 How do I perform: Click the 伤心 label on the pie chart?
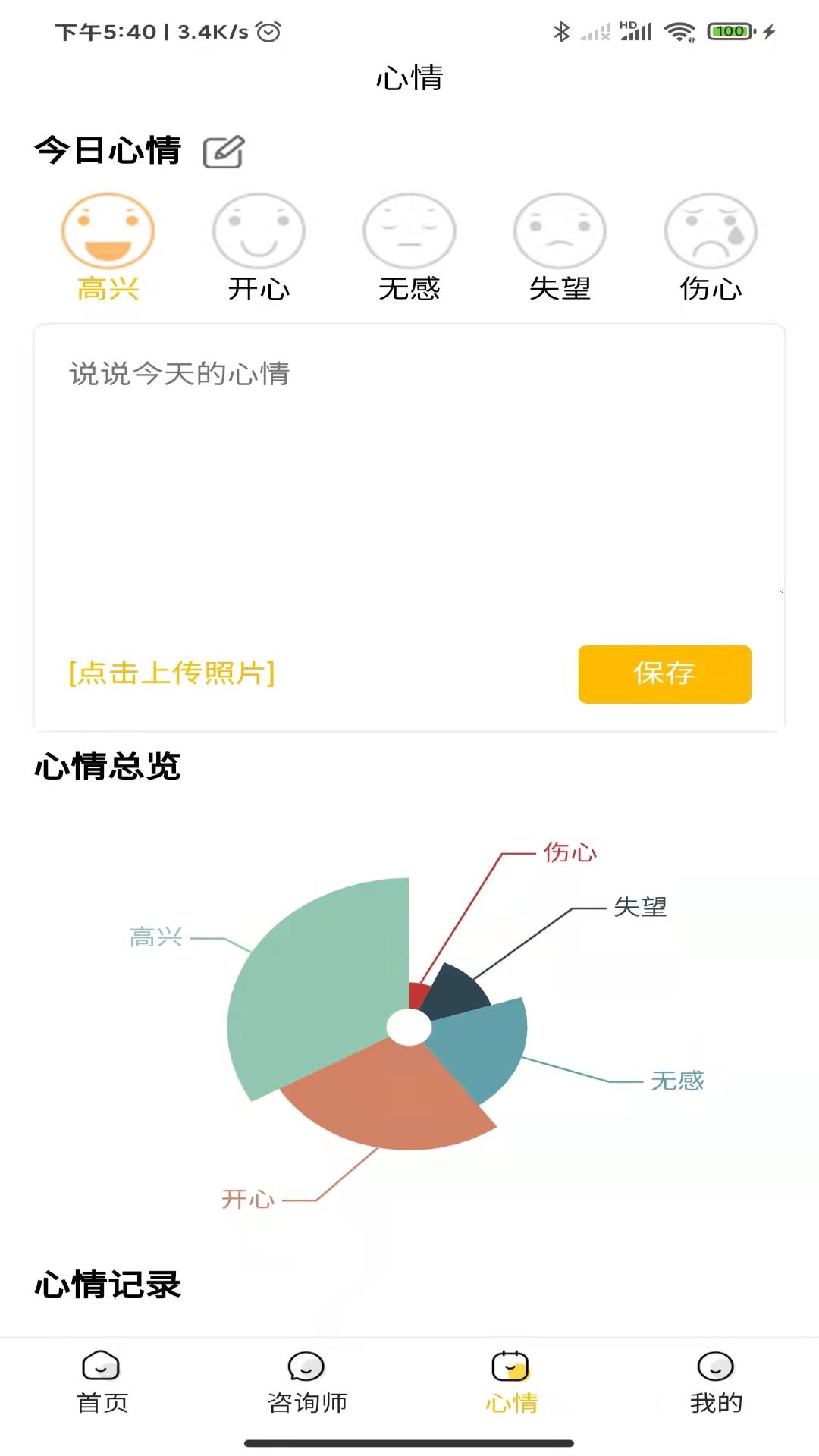click(x=570, y=854)
